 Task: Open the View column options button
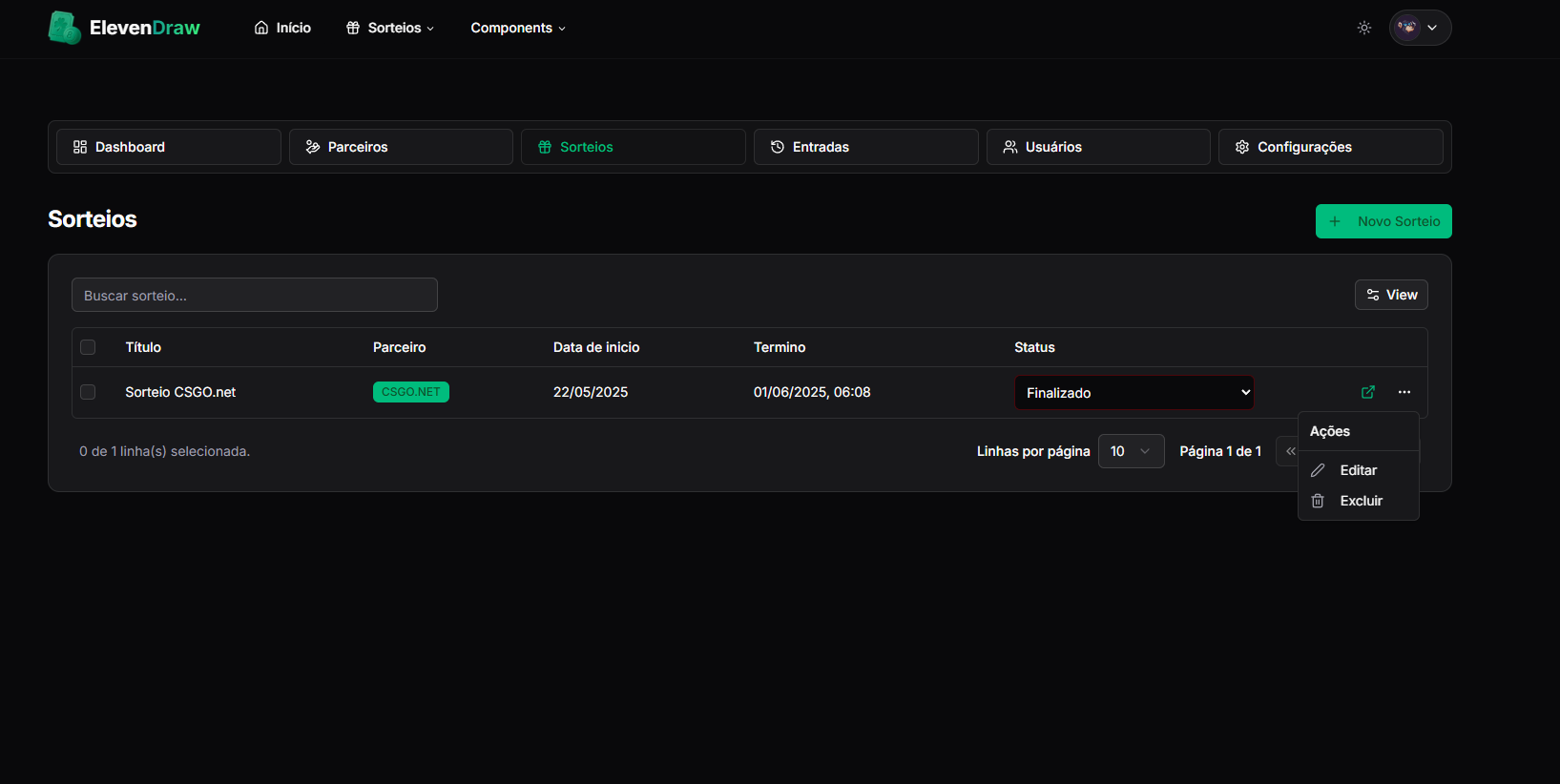tap(1391, 295)
